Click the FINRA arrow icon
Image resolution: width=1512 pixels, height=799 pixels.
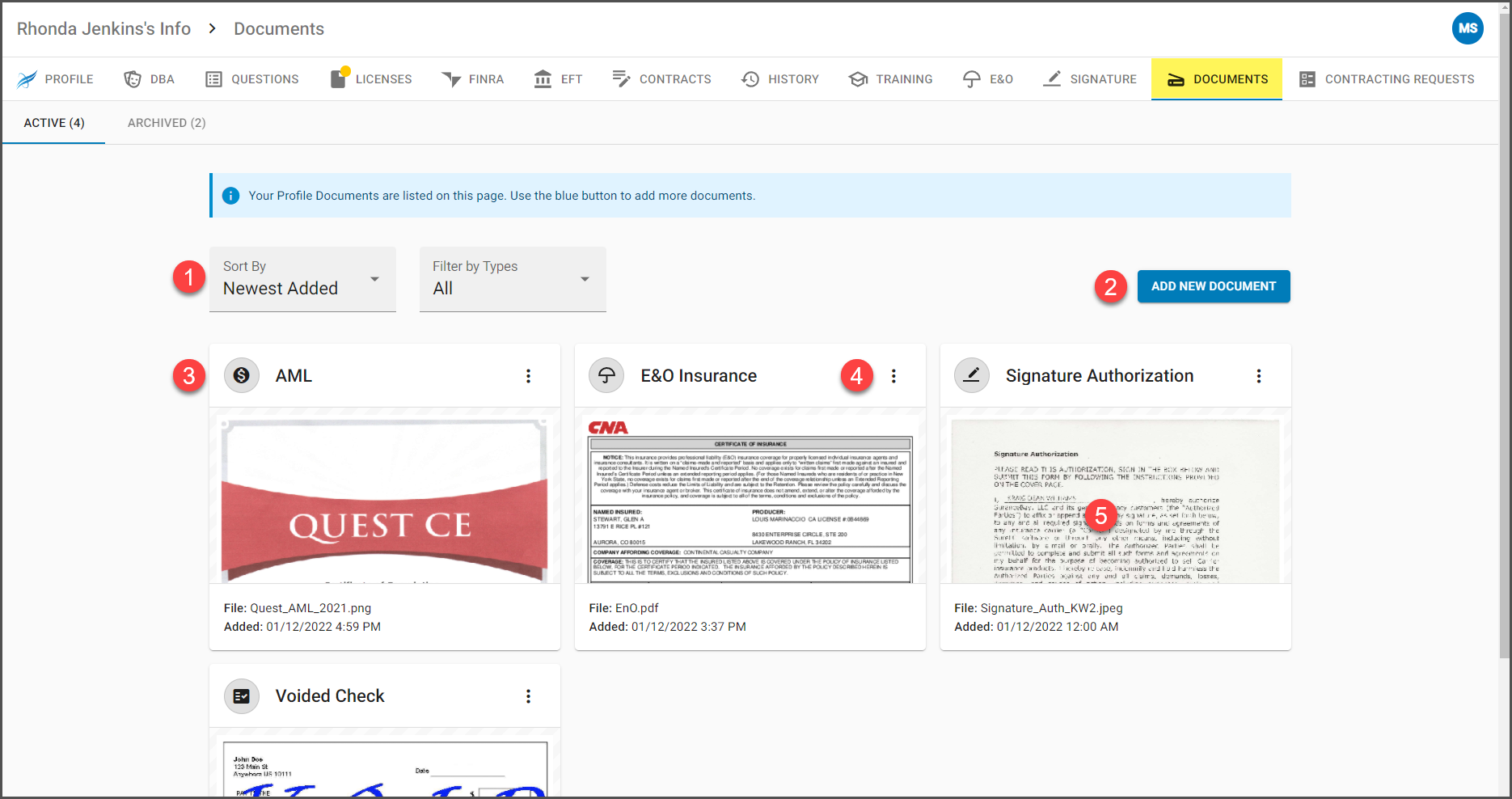tap(450, 79)
